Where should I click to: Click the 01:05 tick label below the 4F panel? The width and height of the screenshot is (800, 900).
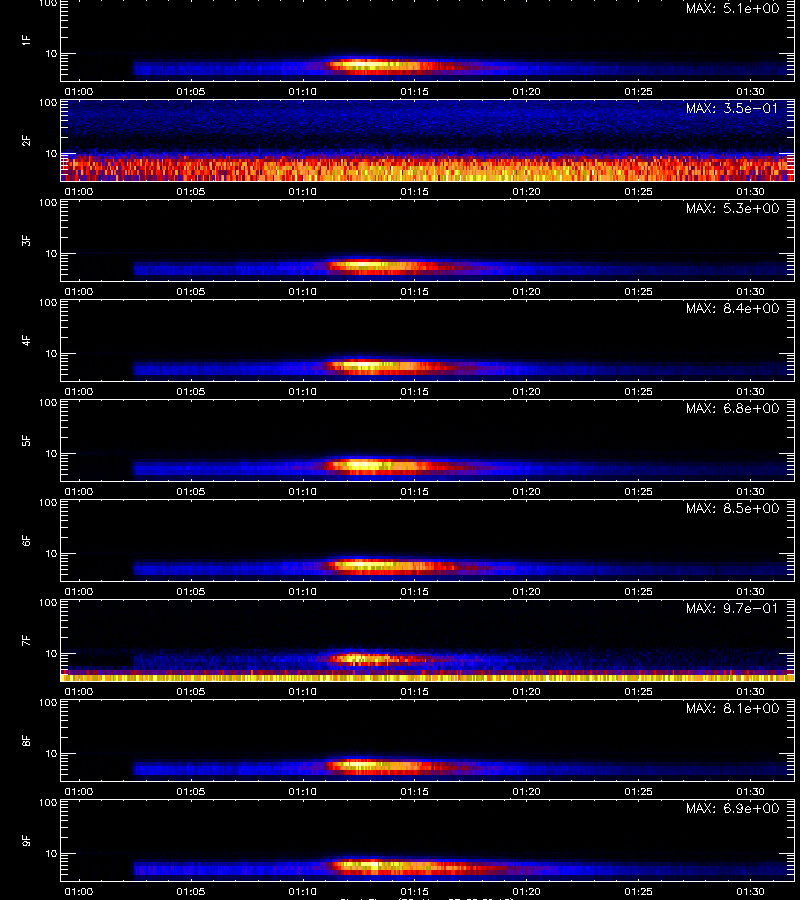(191, 391)
